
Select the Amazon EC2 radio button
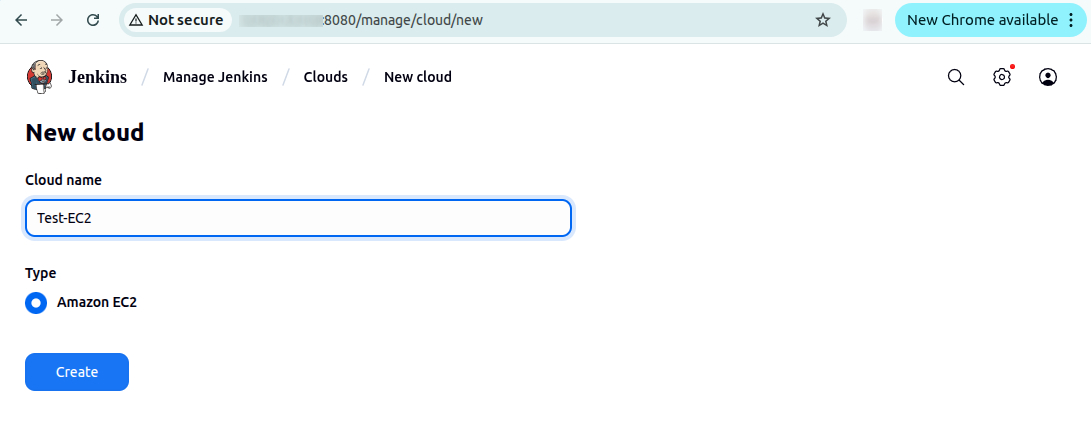[x=36, y=302]
